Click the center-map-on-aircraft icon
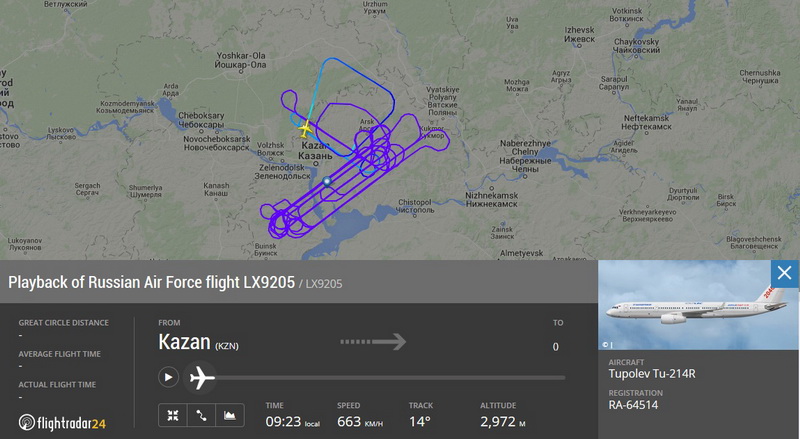800x439 pixels. point(172,416)
